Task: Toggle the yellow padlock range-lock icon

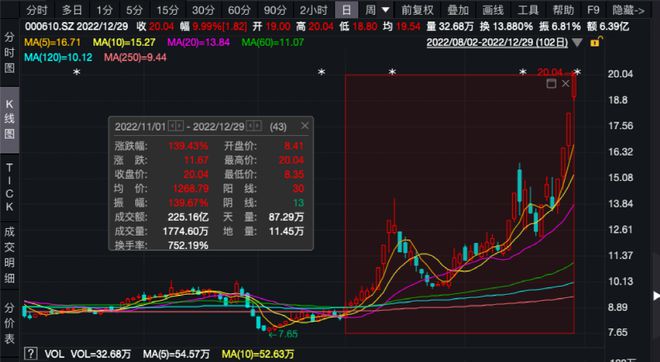Action: [596, 42]
